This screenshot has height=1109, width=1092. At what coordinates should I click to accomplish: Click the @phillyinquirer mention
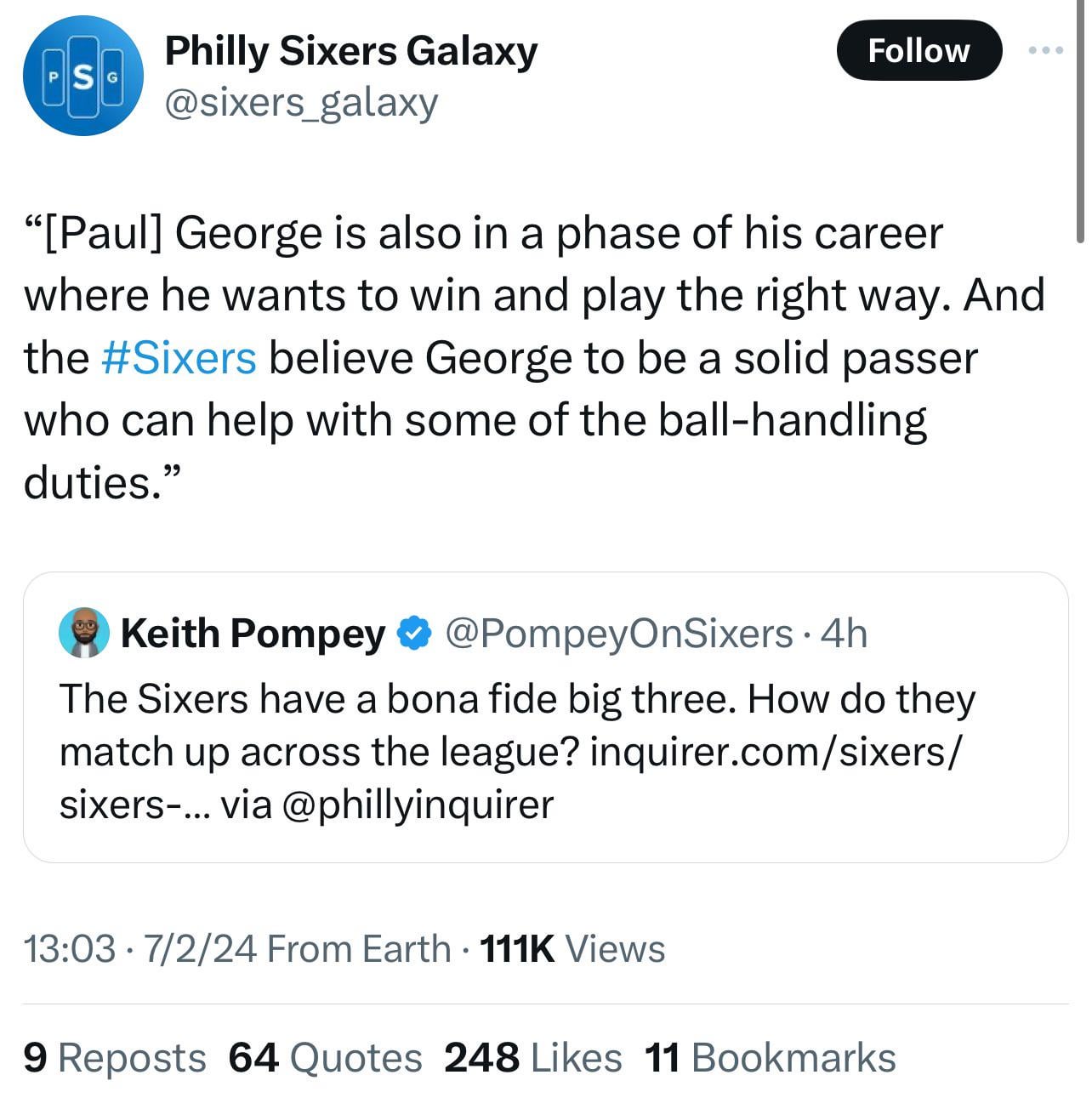(416, 805)
